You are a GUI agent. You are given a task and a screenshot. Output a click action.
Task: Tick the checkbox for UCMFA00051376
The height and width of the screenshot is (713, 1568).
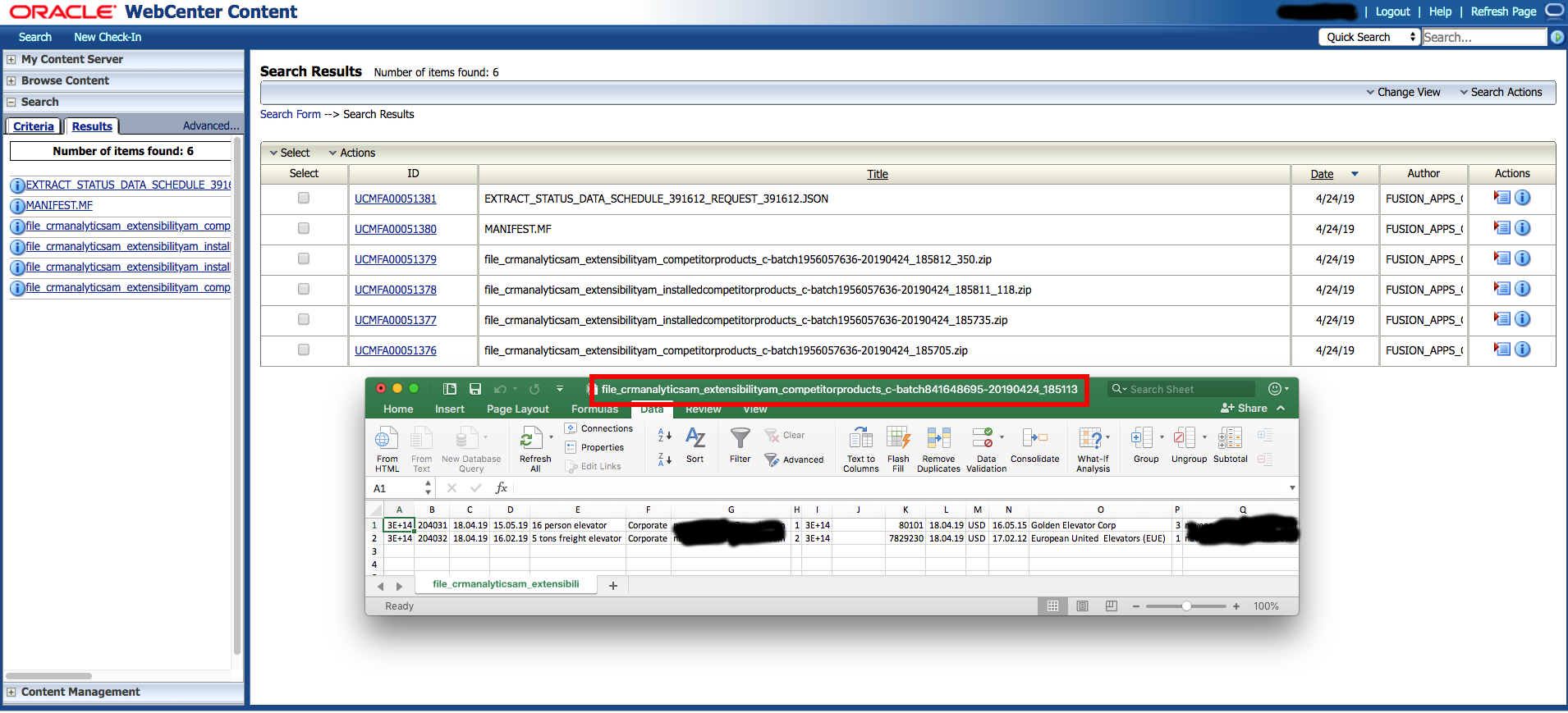(304, 350)
